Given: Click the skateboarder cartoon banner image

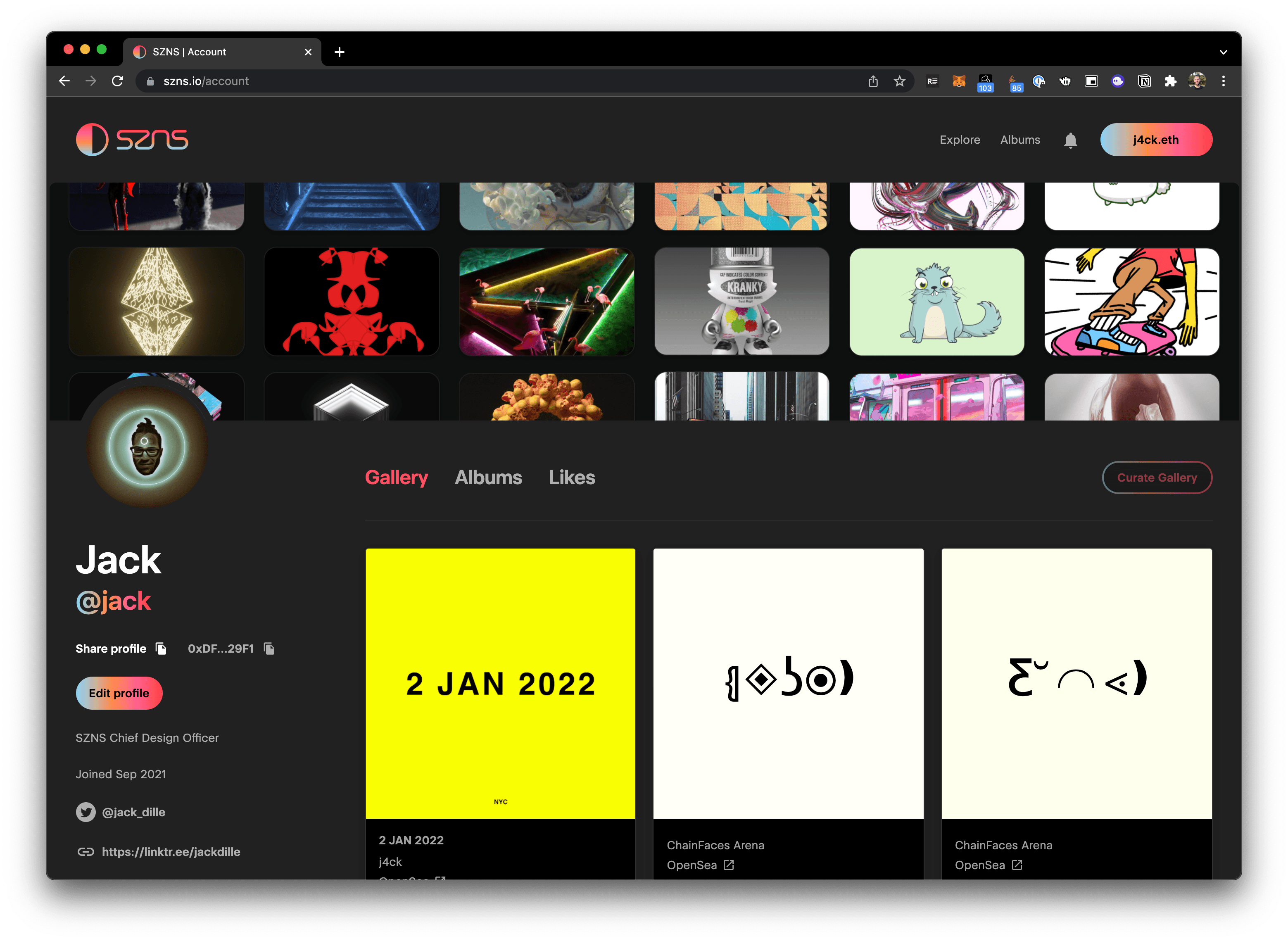Looking at the screenshot, I should point(1132,301).
